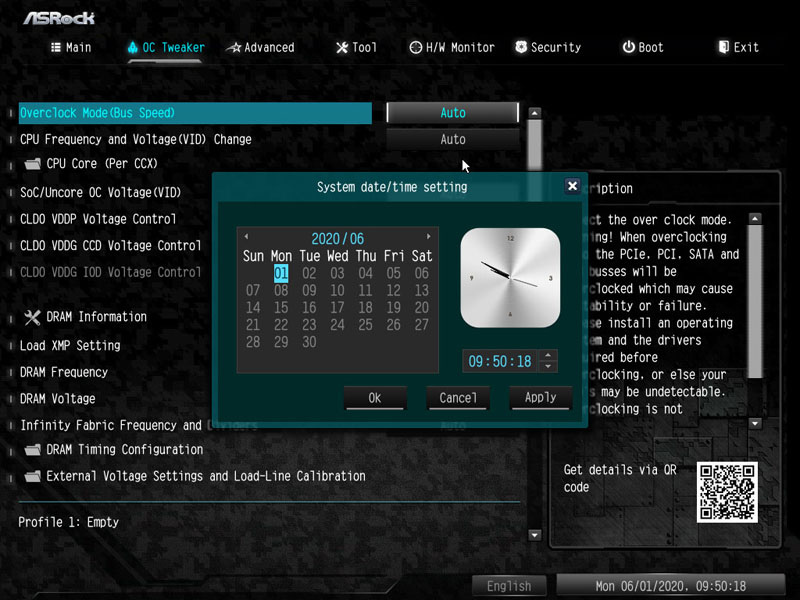Decrease the time with down arrow
The height and width of the screenshot is (600, 800).
point(548,366)
